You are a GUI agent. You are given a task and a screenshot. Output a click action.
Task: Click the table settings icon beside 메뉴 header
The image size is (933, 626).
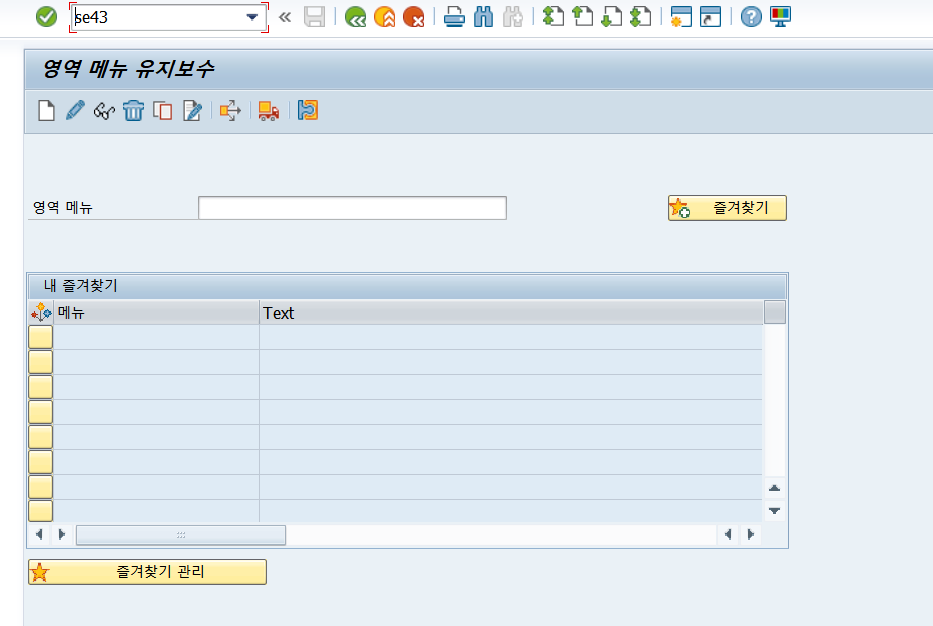pyautogui.click(x=41, y=312)
